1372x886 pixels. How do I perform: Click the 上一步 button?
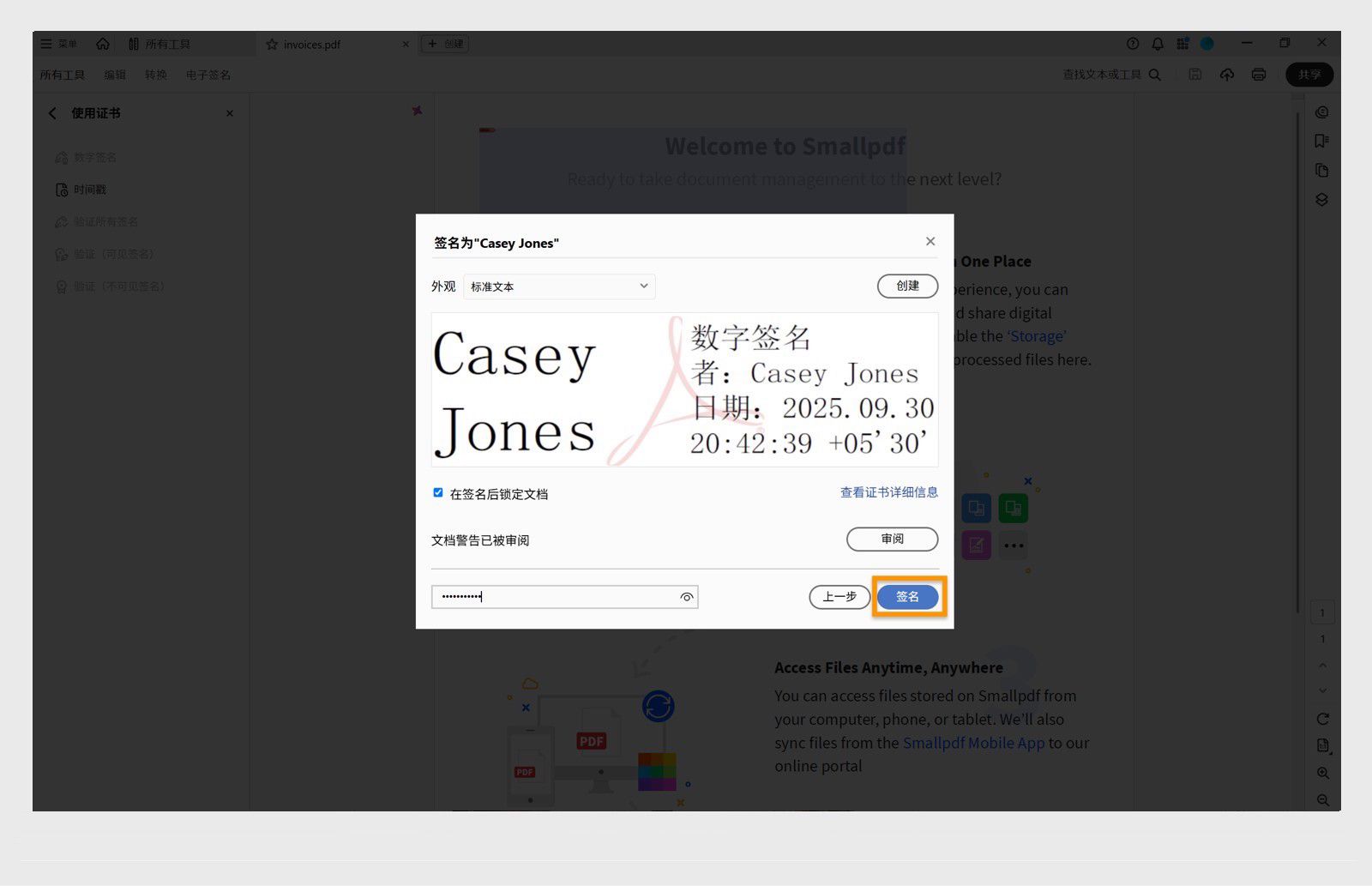tap(839, 597)
